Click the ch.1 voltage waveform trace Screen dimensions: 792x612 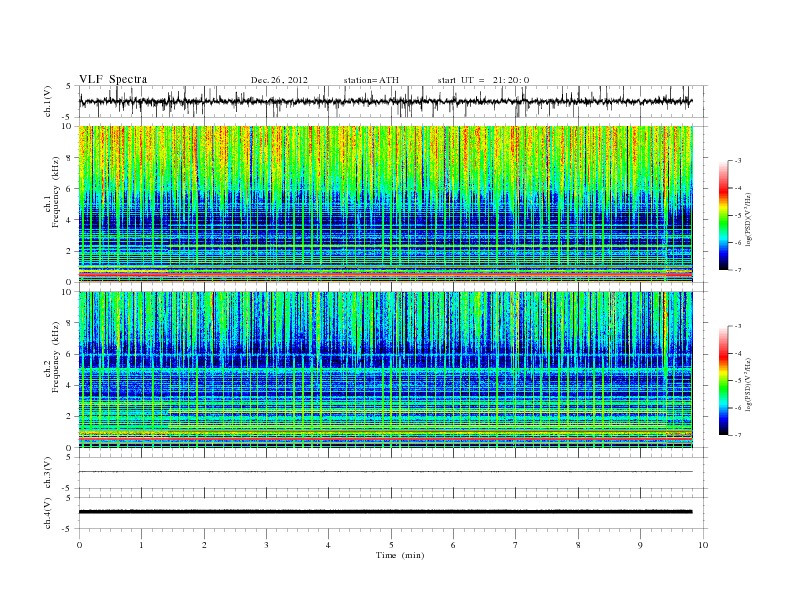(385, 101)
